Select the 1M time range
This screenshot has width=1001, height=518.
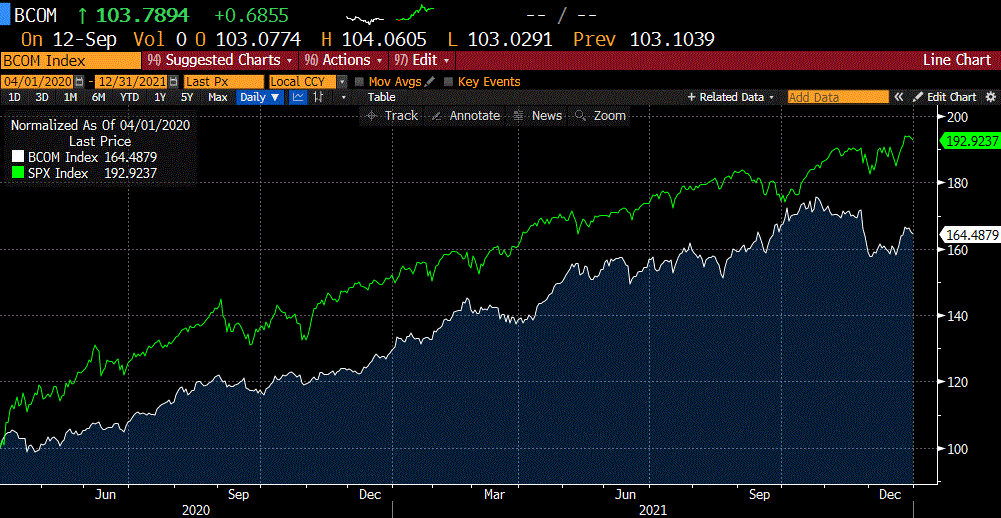click(70, 97)
